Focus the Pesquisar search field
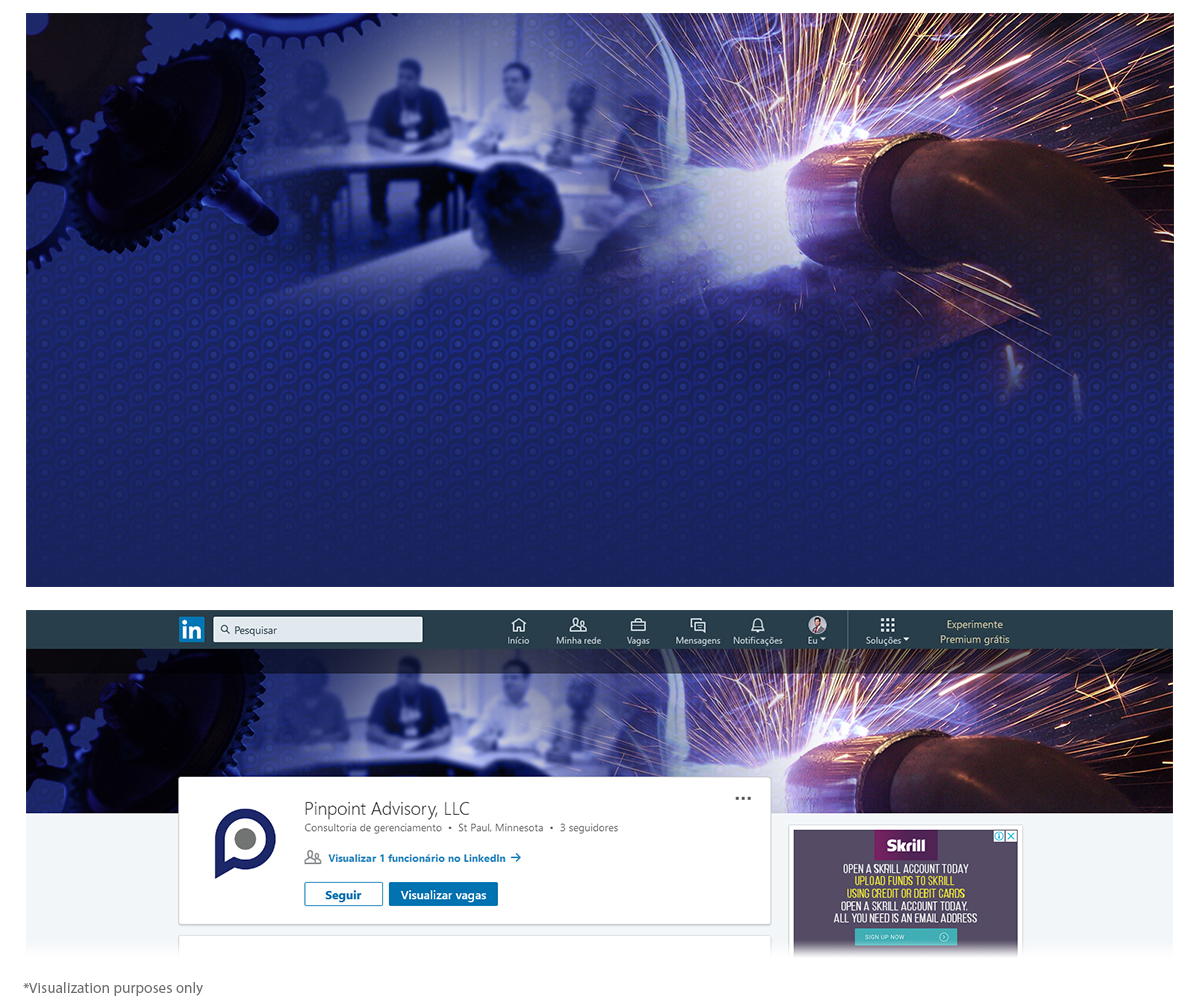1200x1000 pixels. 318,630
